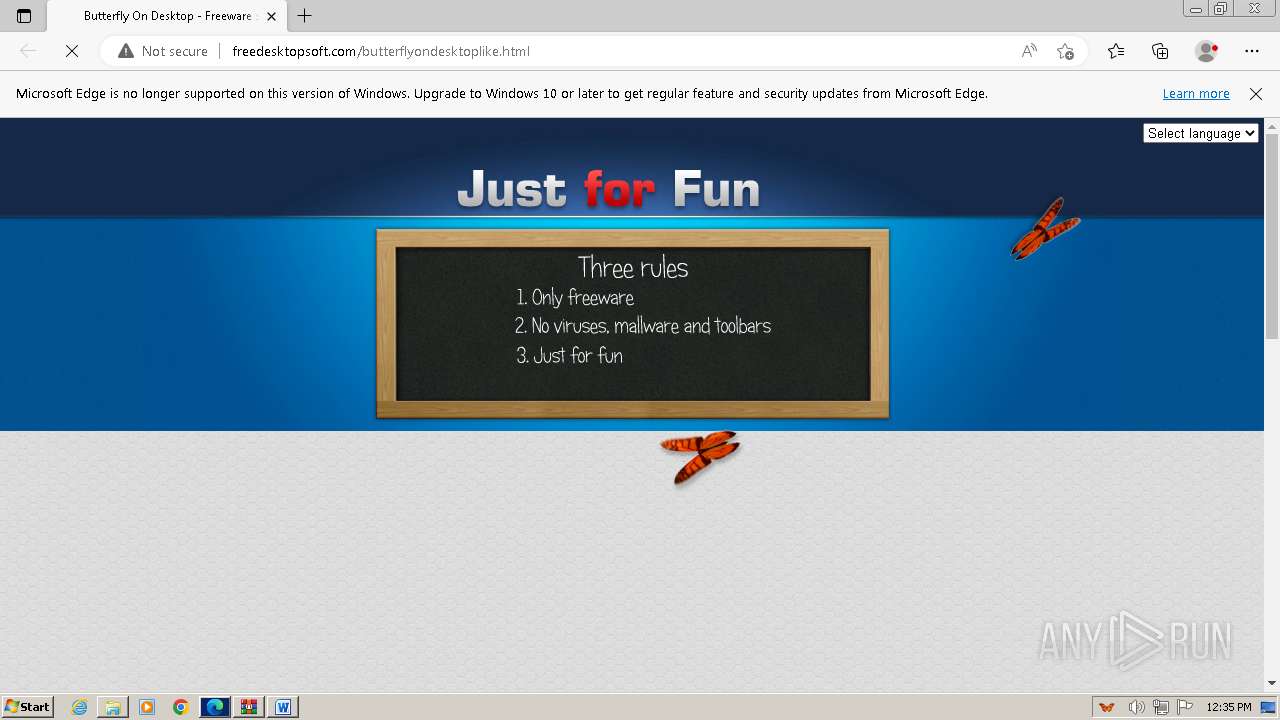Image resolution: width=1280 pixels, height=720 pixels.
Task: Close the Butterfly On Desktop tab
Action: click(271, 16)
